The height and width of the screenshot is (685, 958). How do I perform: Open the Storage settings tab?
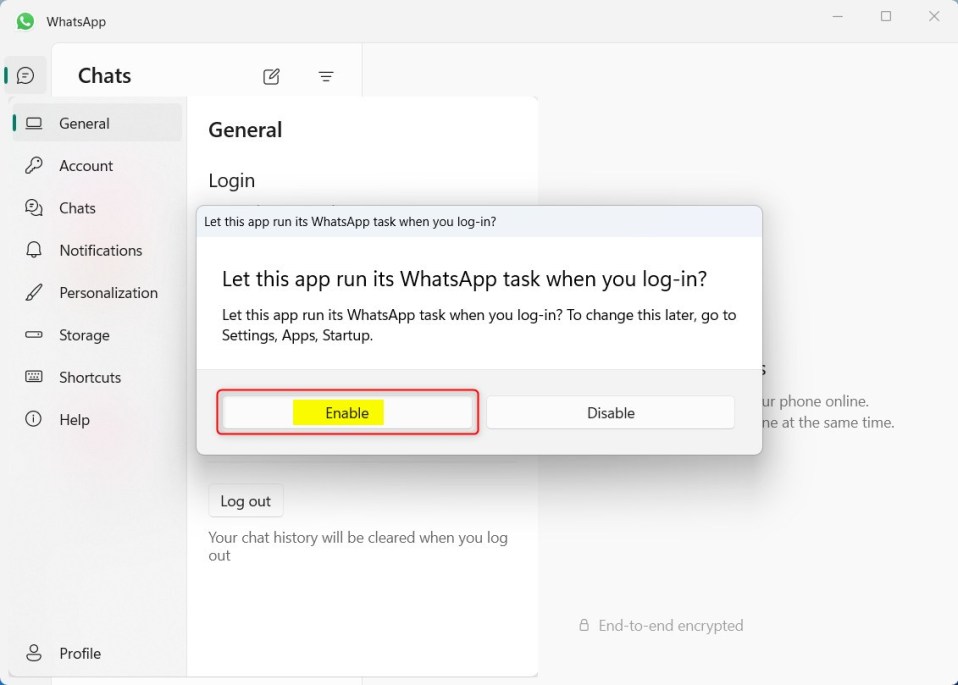click(97, 335)
